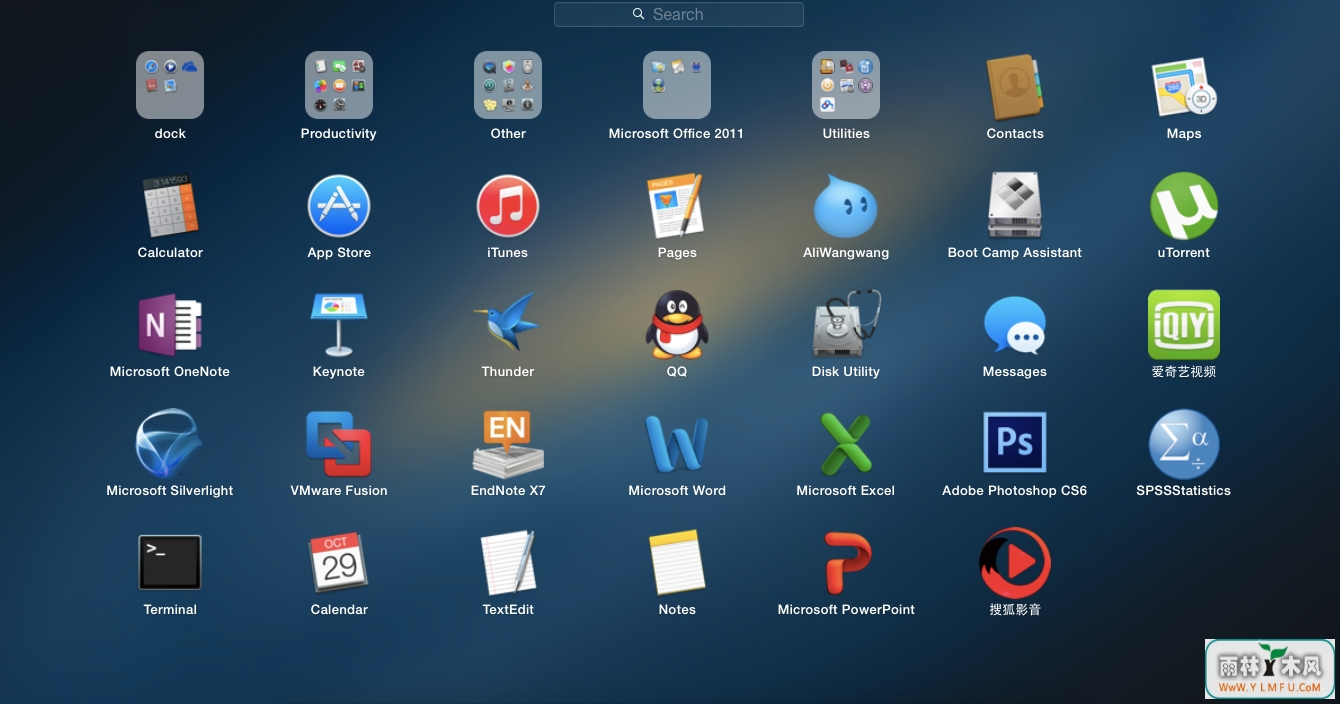
Task: Open iTunes
Action: click(x=508, y=206)
